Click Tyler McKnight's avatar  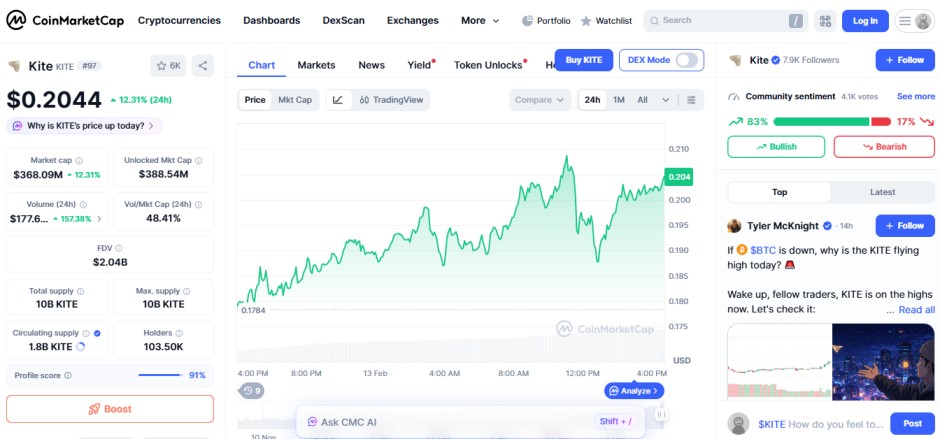(x=734, y=226)
